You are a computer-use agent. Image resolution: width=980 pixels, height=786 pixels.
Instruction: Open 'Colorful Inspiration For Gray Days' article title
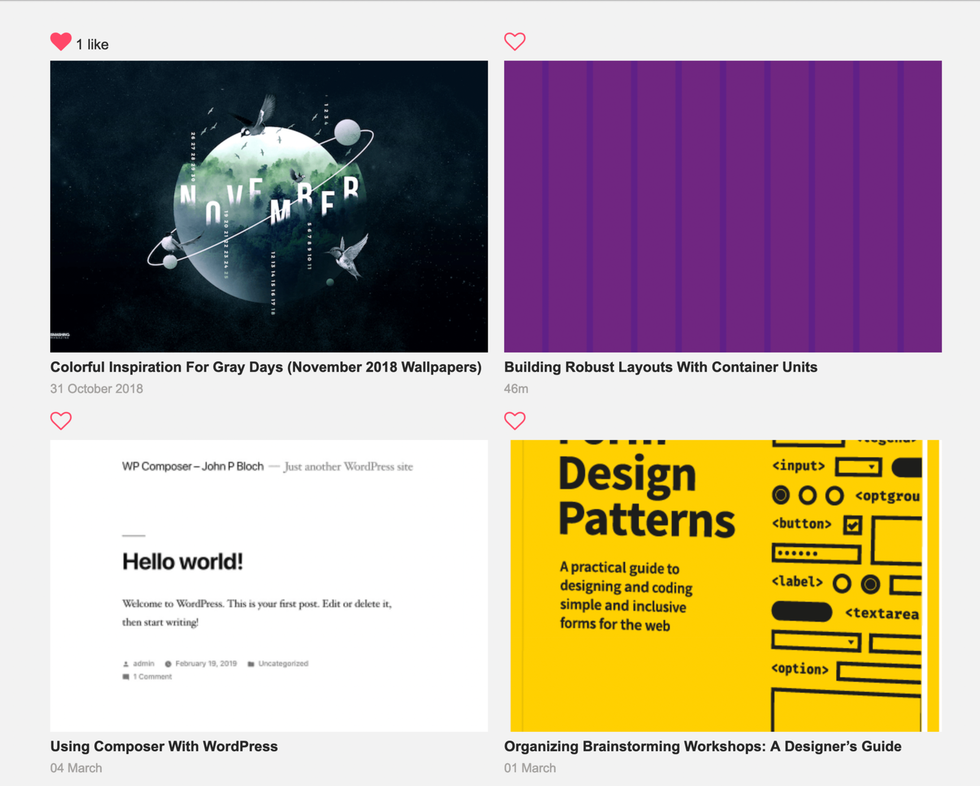coord(265,367)
